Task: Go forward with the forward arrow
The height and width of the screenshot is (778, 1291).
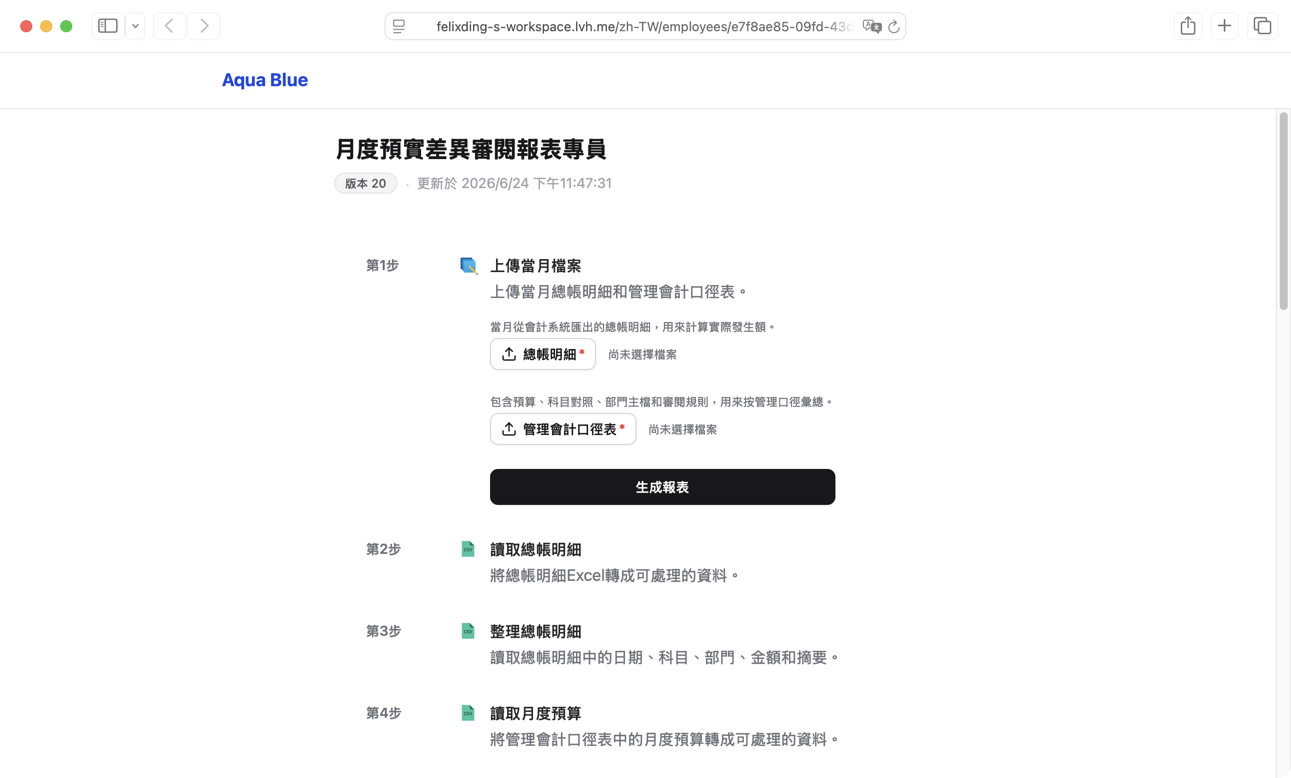Action: coord(204,26)
